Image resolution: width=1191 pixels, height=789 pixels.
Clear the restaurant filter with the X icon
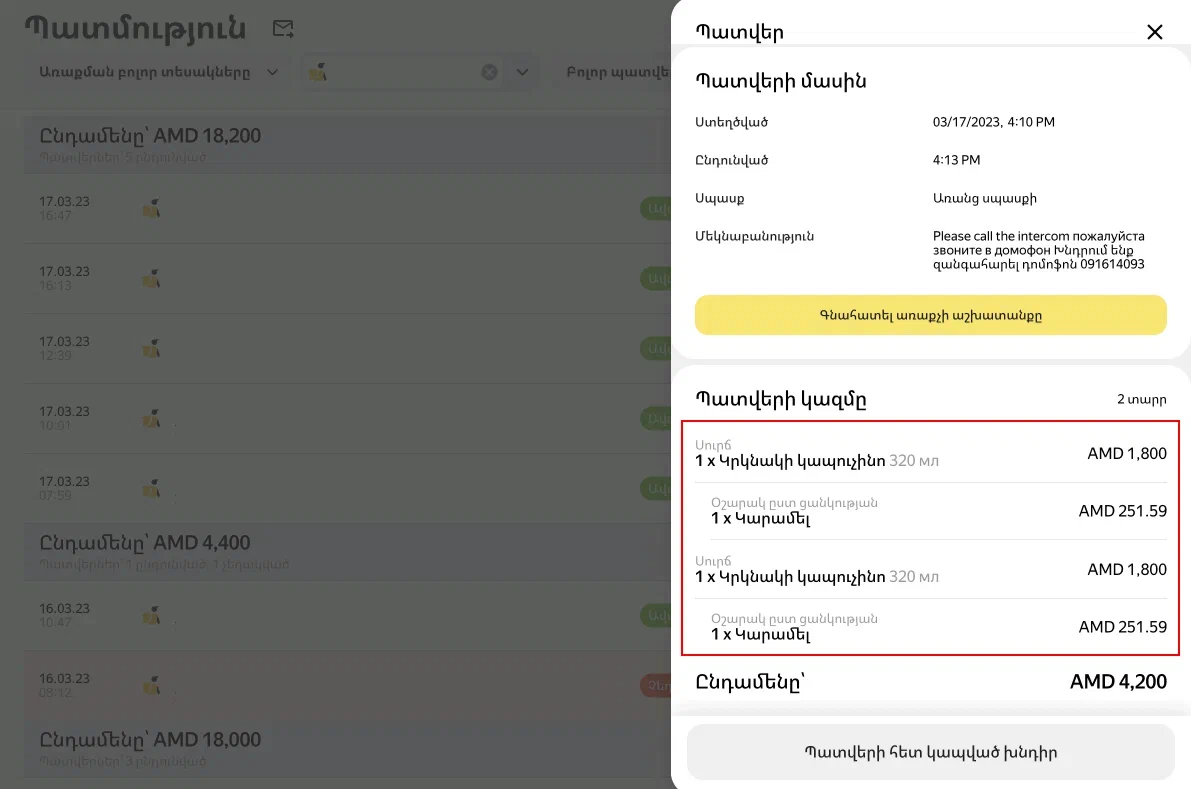[x=489, y=72]
